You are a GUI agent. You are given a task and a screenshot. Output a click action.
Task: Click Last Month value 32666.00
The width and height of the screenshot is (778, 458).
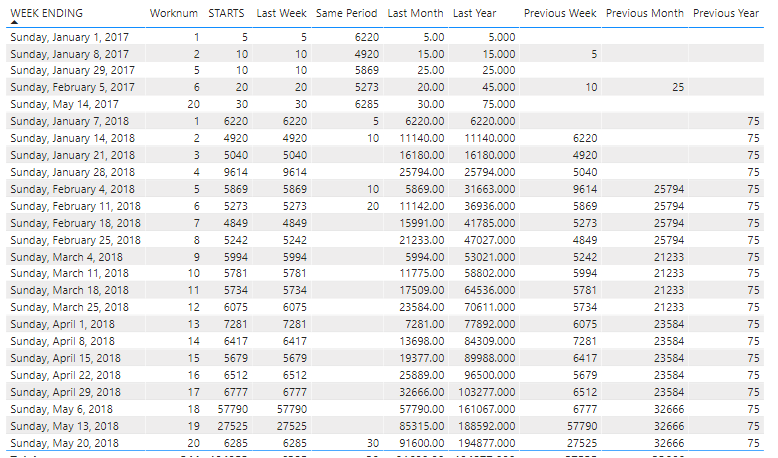(422, 392)
